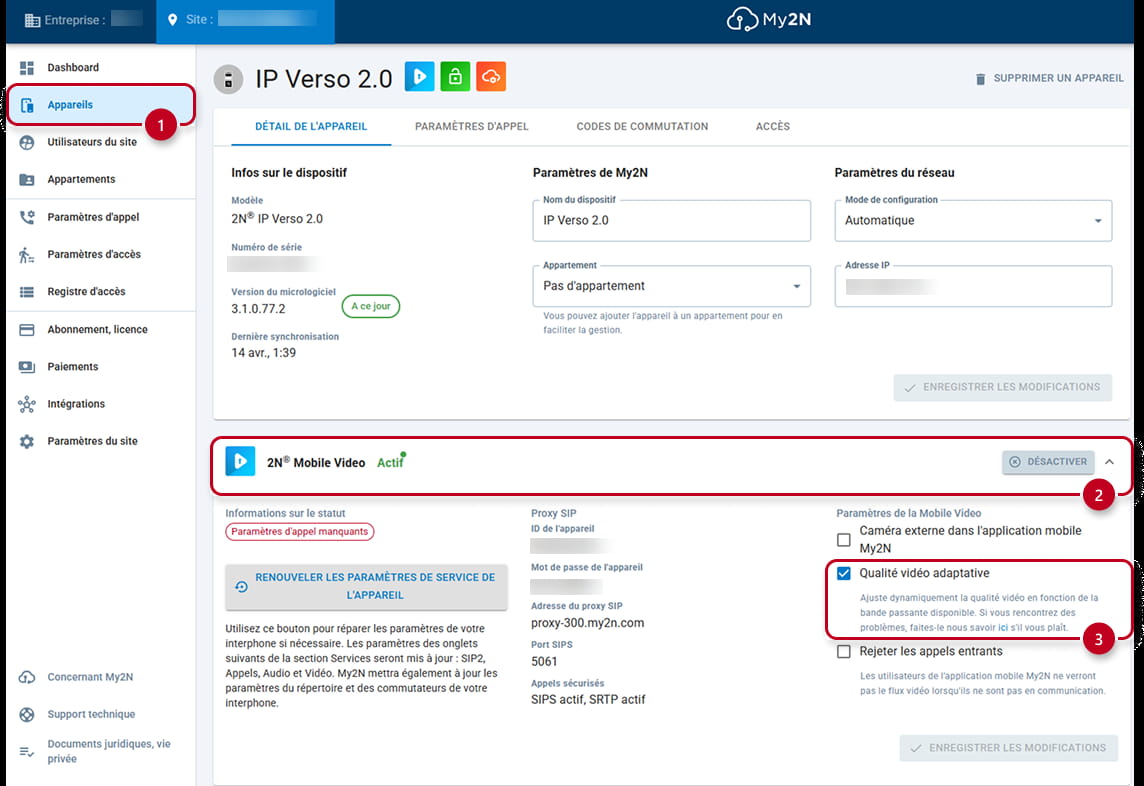This screenshot has width=1144, height=786.
Task: Click the Paramètres d'accès walking person icon
Action: click(27, 255)
